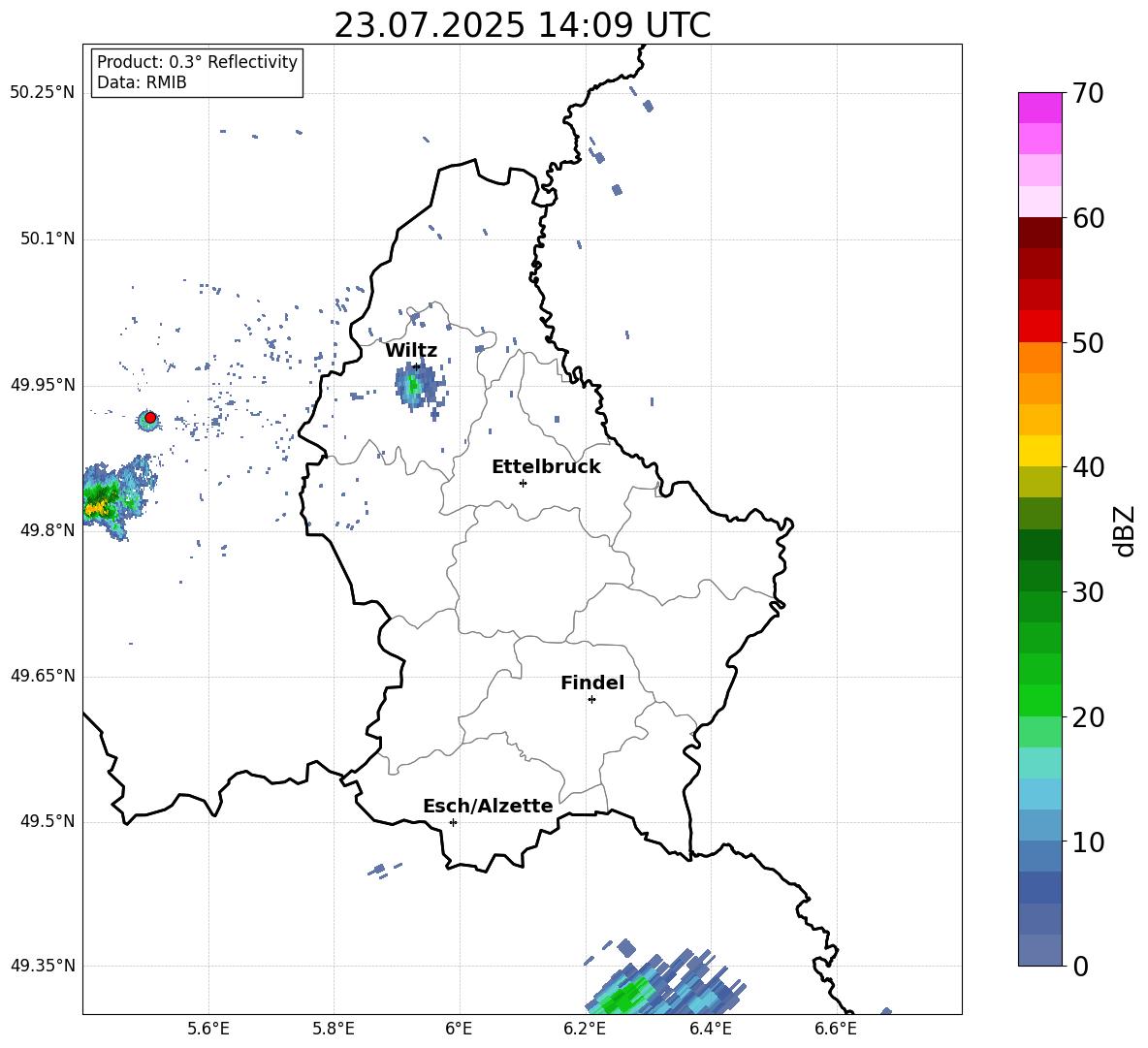Click the colorbar tick label '40'
This screenshot has width=1148, height=1048.
(1088, 467)
